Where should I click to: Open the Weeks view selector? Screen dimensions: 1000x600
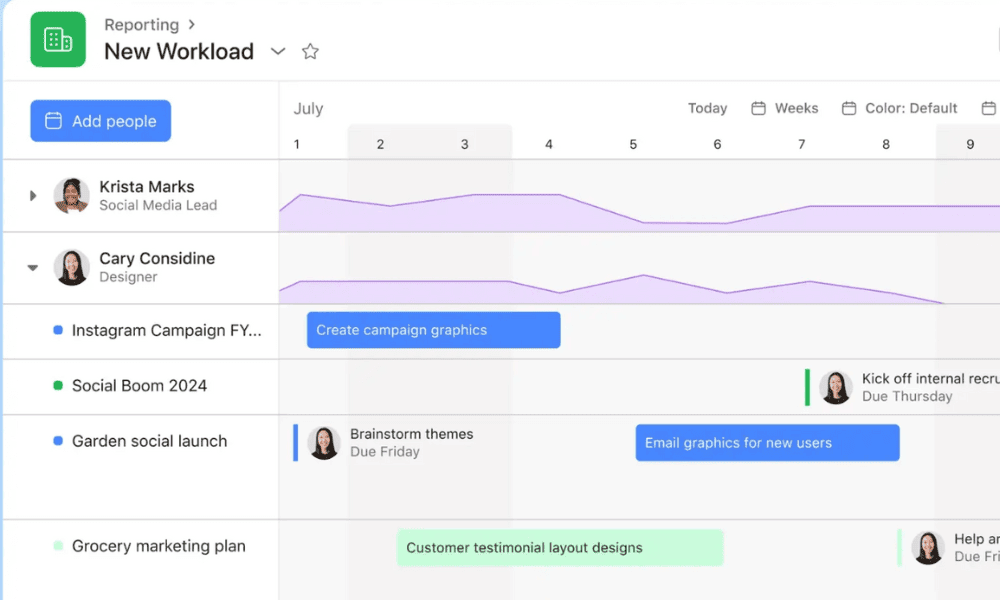785,108
